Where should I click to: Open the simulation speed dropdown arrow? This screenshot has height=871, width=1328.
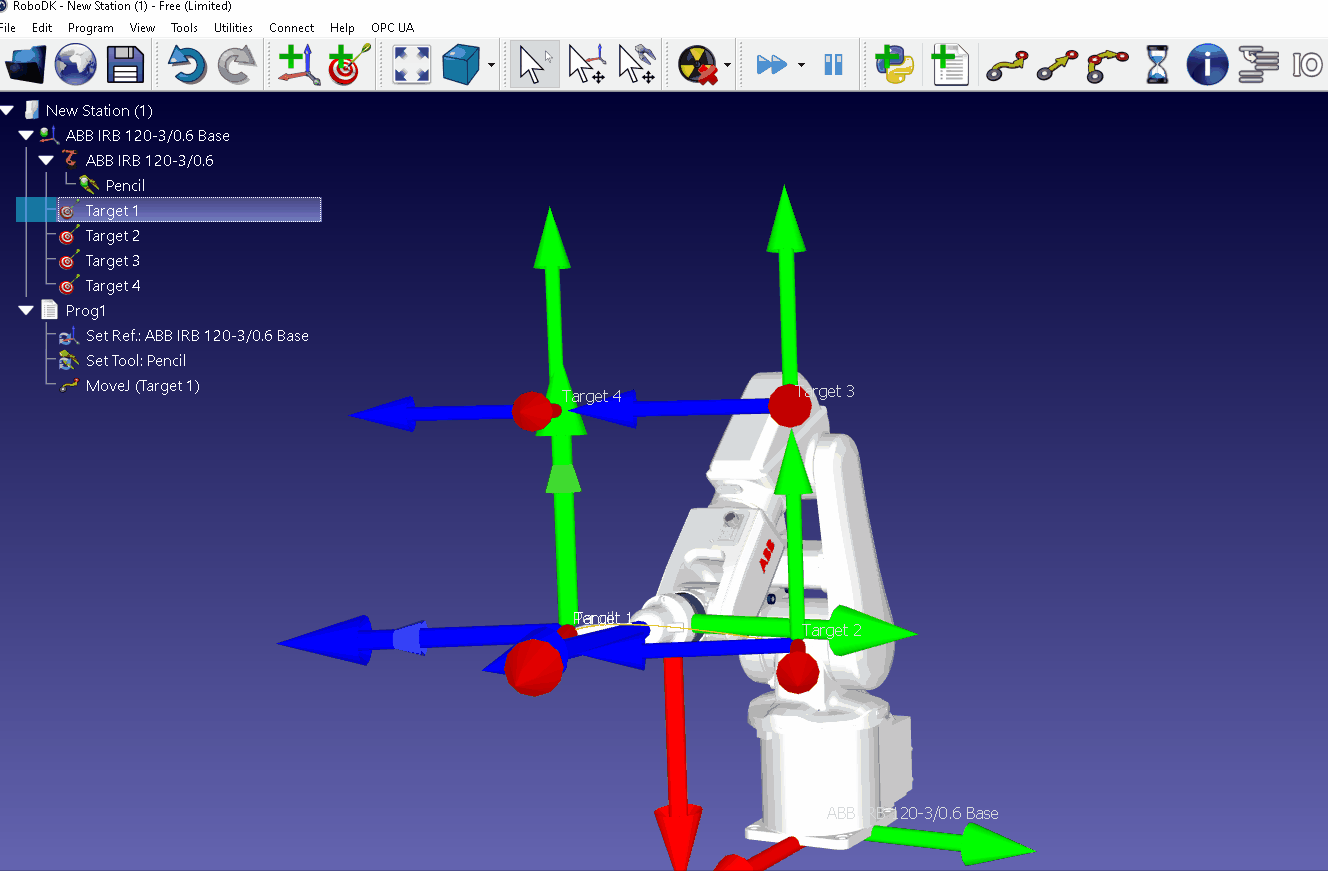click(x=801, y=66)
